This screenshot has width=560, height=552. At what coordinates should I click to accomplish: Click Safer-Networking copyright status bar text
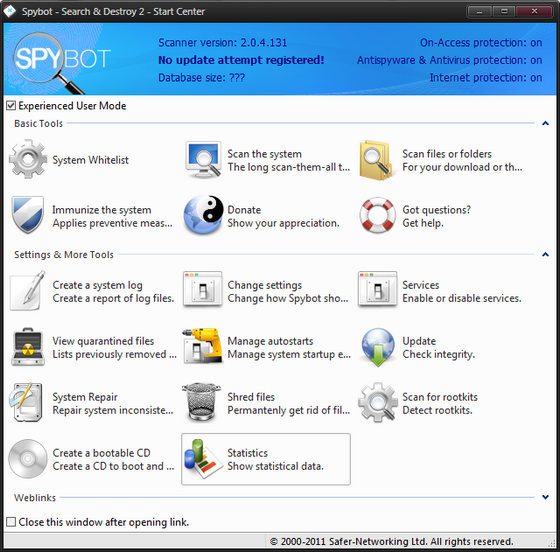(391, 541)
